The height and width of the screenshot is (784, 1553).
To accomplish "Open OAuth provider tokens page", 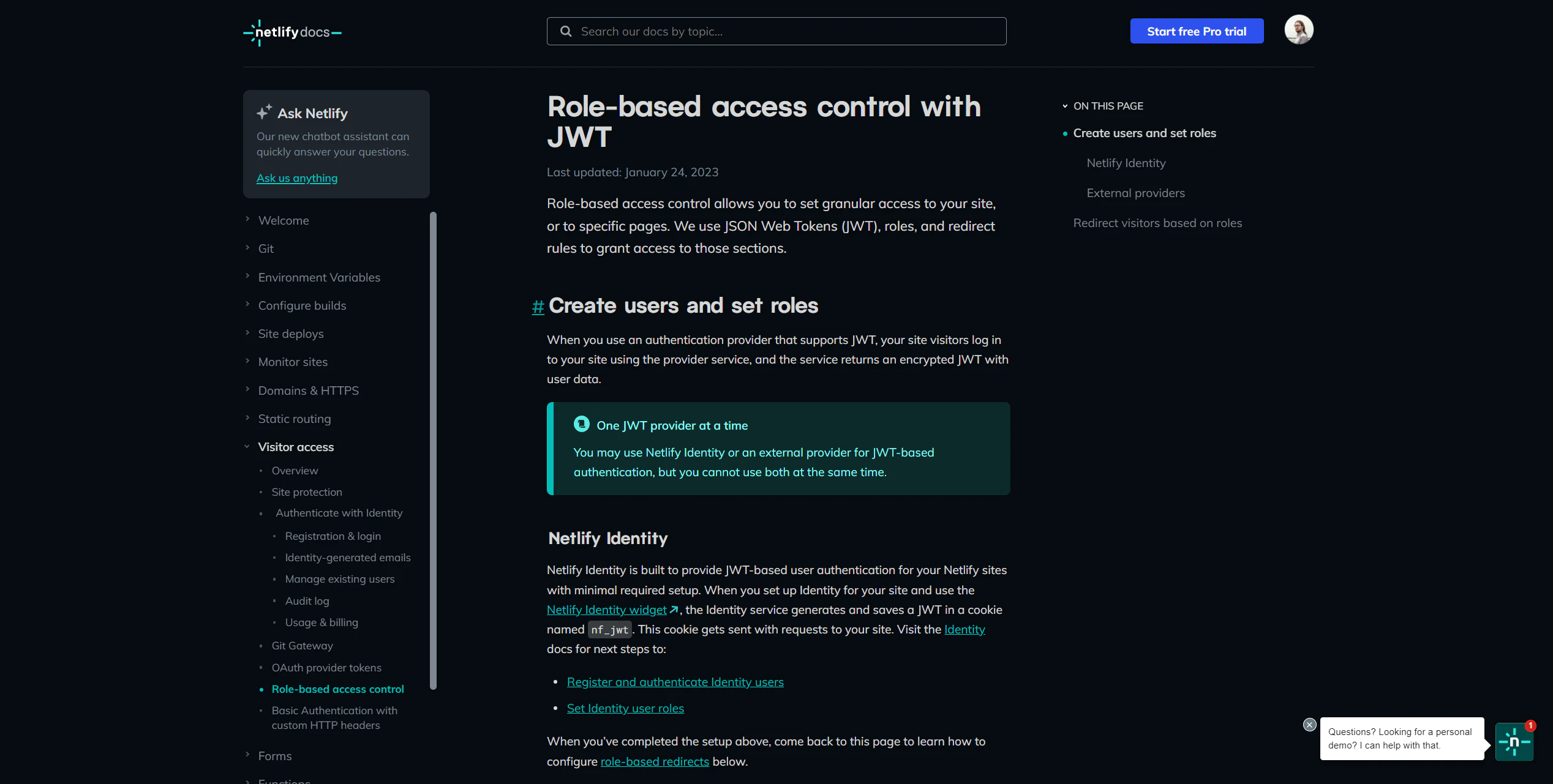I will tap(326, 668).
